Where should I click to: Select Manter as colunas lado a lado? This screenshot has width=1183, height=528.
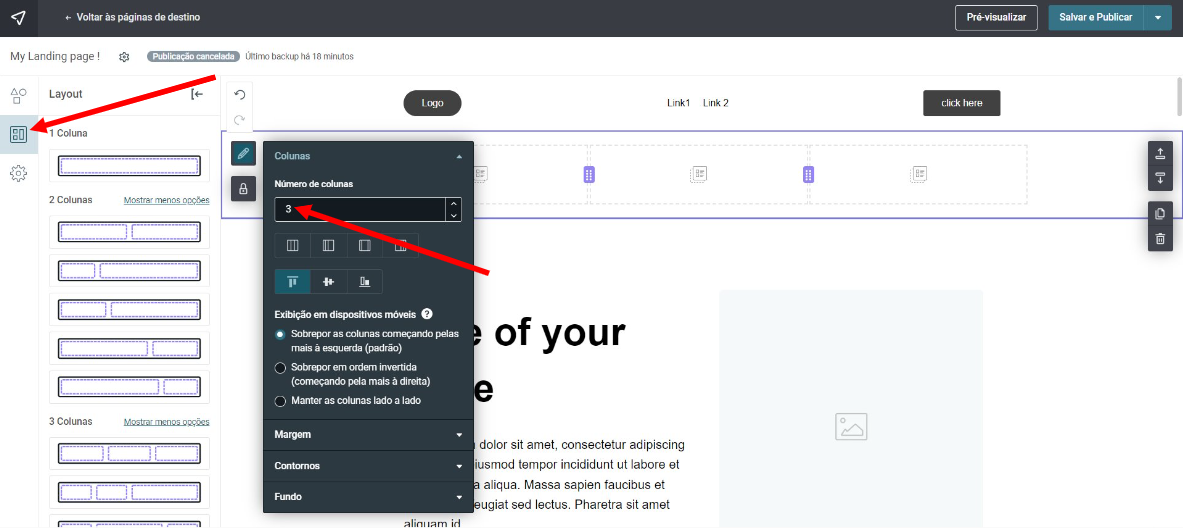280,401
